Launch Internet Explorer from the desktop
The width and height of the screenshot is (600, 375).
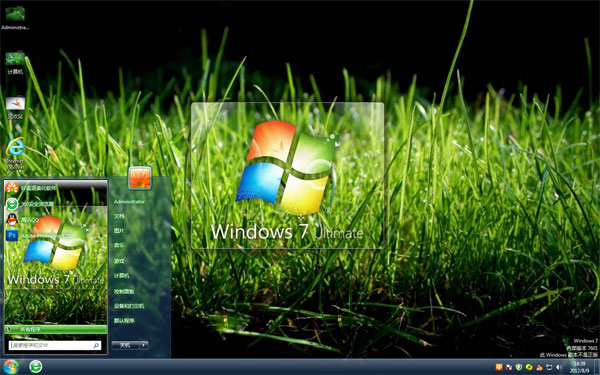[15, 153]
